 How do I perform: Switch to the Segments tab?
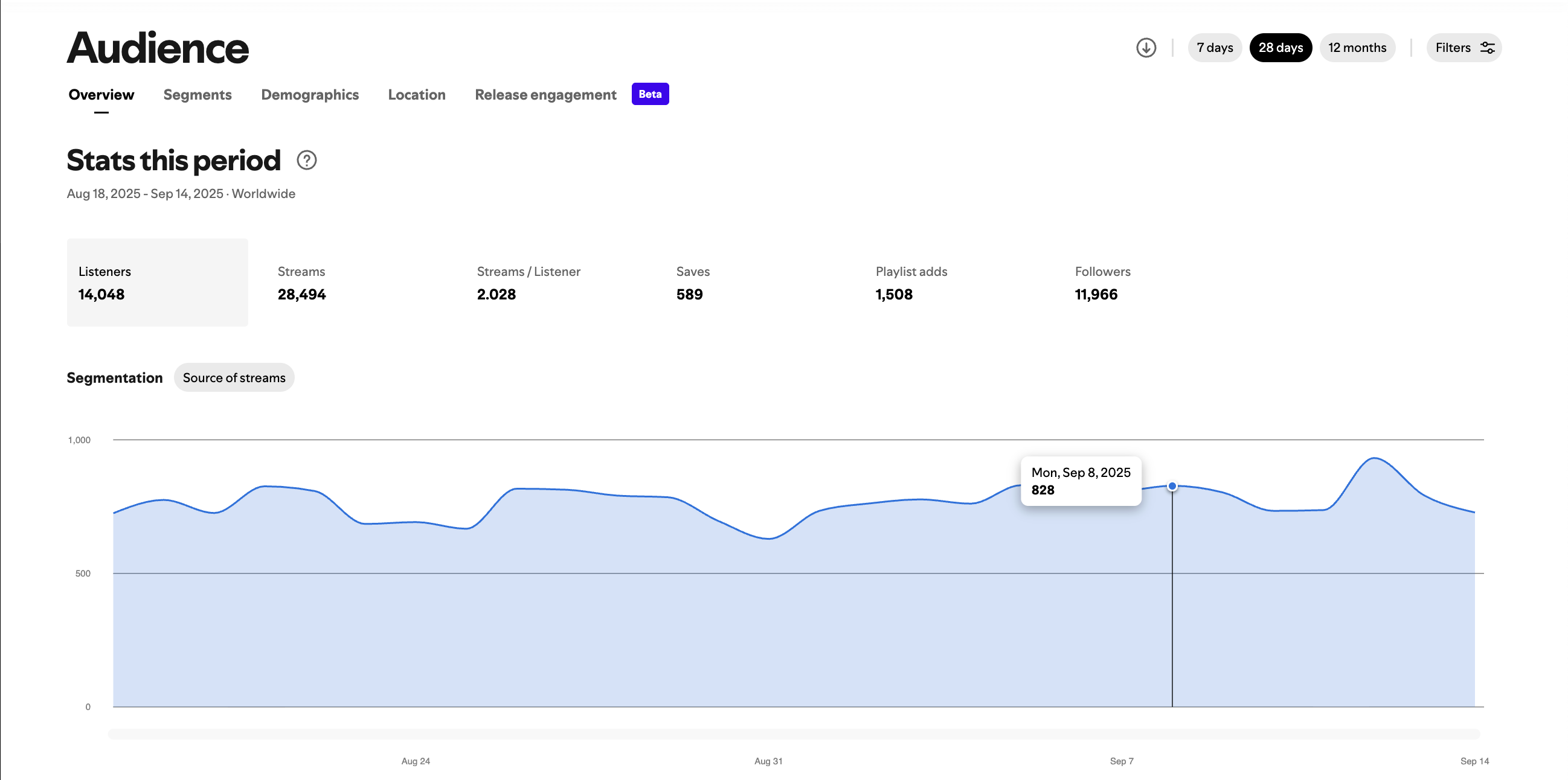pyautogui.click(x=198, y=95)
